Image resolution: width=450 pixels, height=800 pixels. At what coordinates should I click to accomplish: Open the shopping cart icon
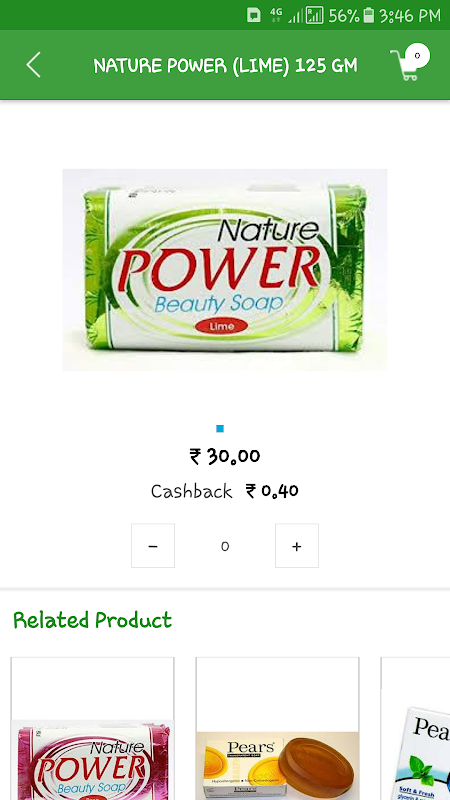point(410,62)
